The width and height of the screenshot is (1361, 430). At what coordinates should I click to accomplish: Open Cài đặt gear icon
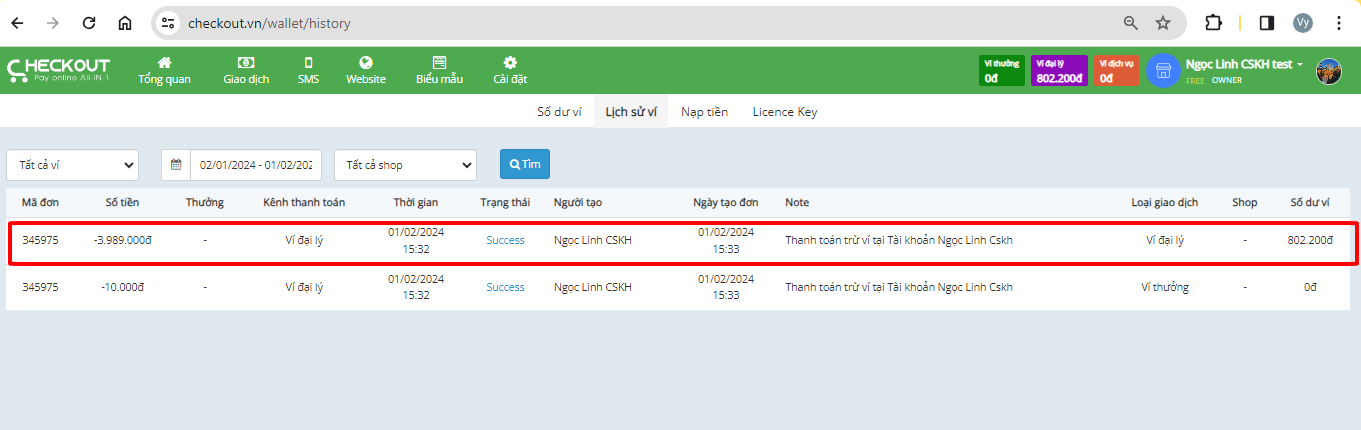pyautogui.click(x=510, y=62)
